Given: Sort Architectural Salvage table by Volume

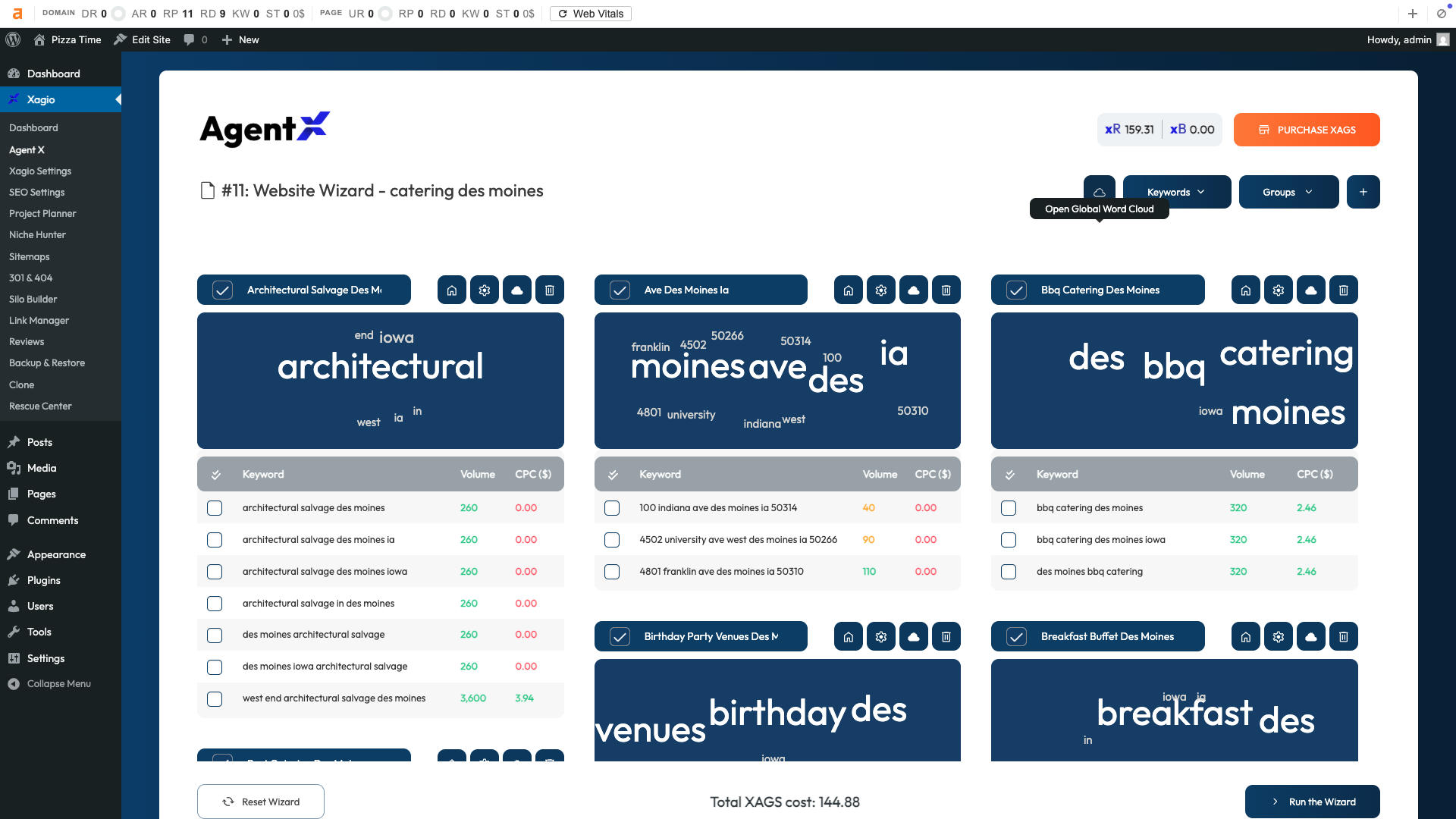Looking at the screenshot, I should click(x=478, y=475).
